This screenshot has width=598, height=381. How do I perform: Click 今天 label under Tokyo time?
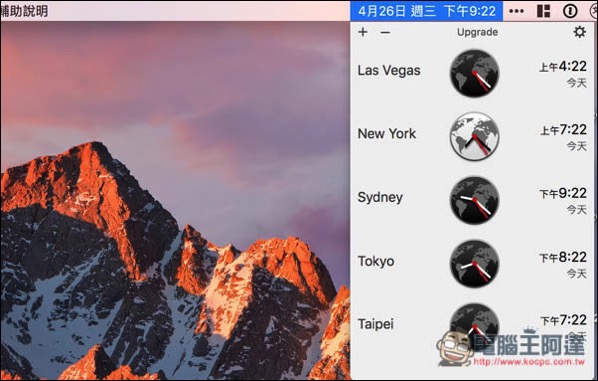pyautogui.click(x=576, y=273)
